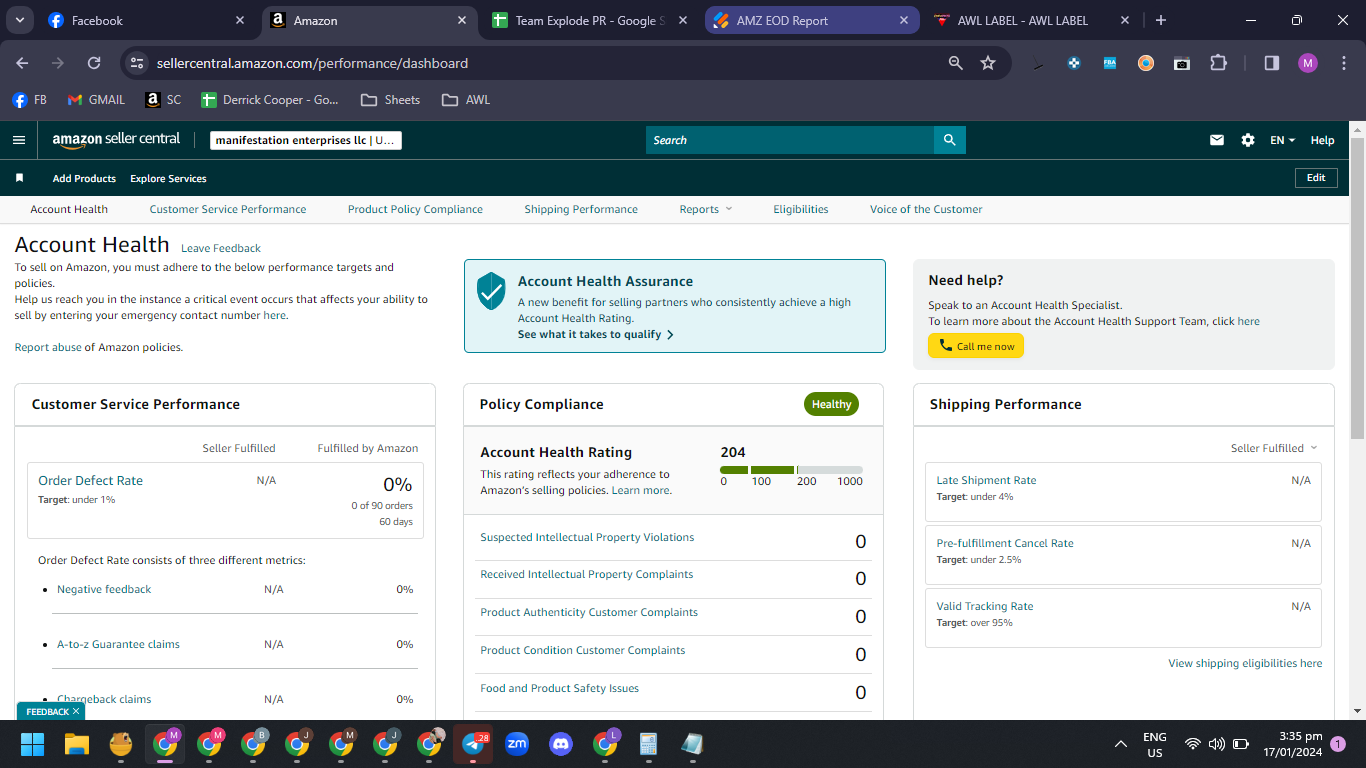This screenshot has height=768, width=1366.
Task: Open the Chrome extensions puzzle menu
Action: coord(1218,63)
